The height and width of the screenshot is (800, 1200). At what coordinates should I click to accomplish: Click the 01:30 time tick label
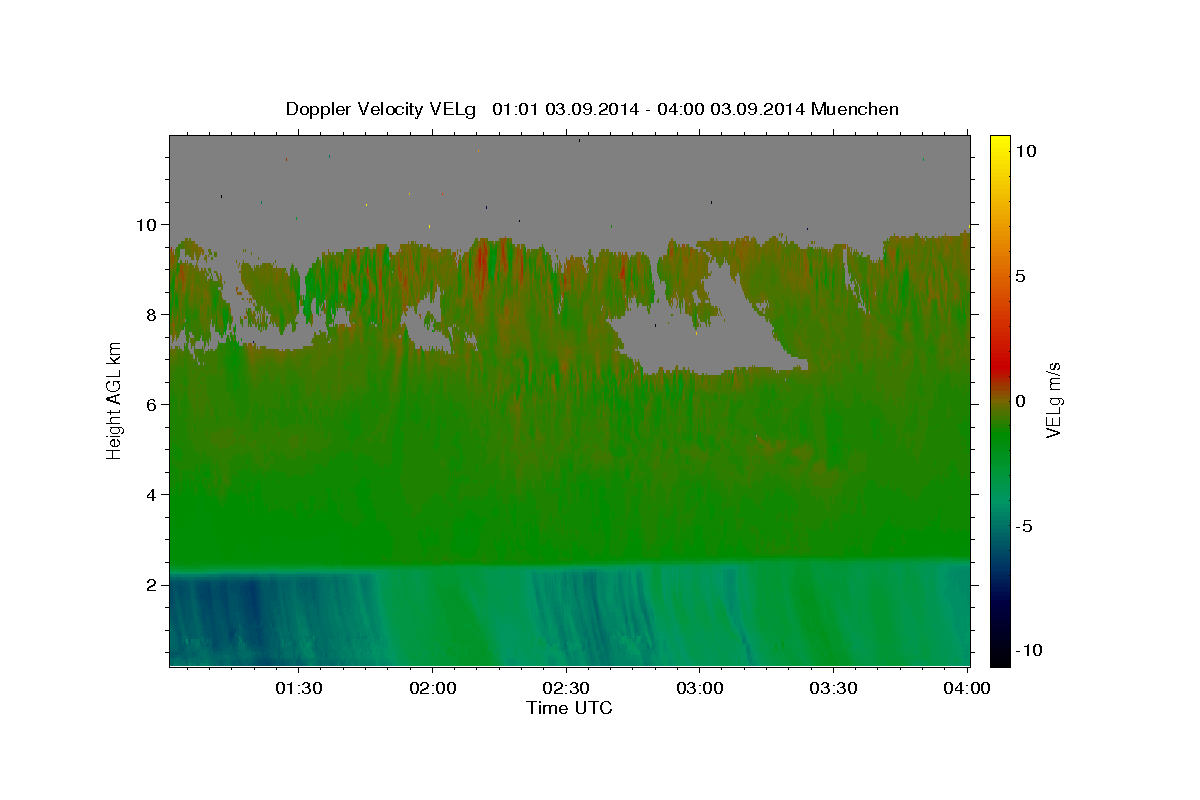(x=298, y=689)
